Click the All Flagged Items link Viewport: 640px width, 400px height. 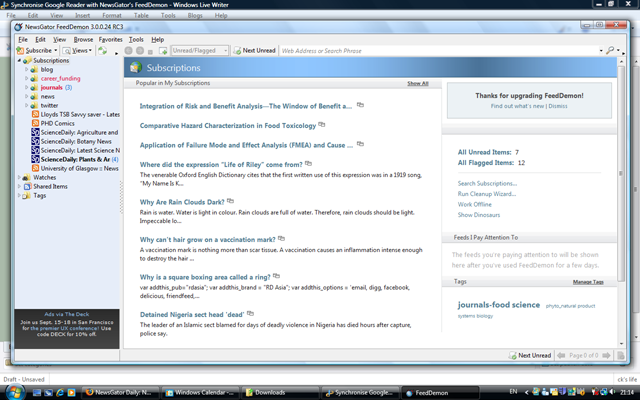(x=486, y=163)
